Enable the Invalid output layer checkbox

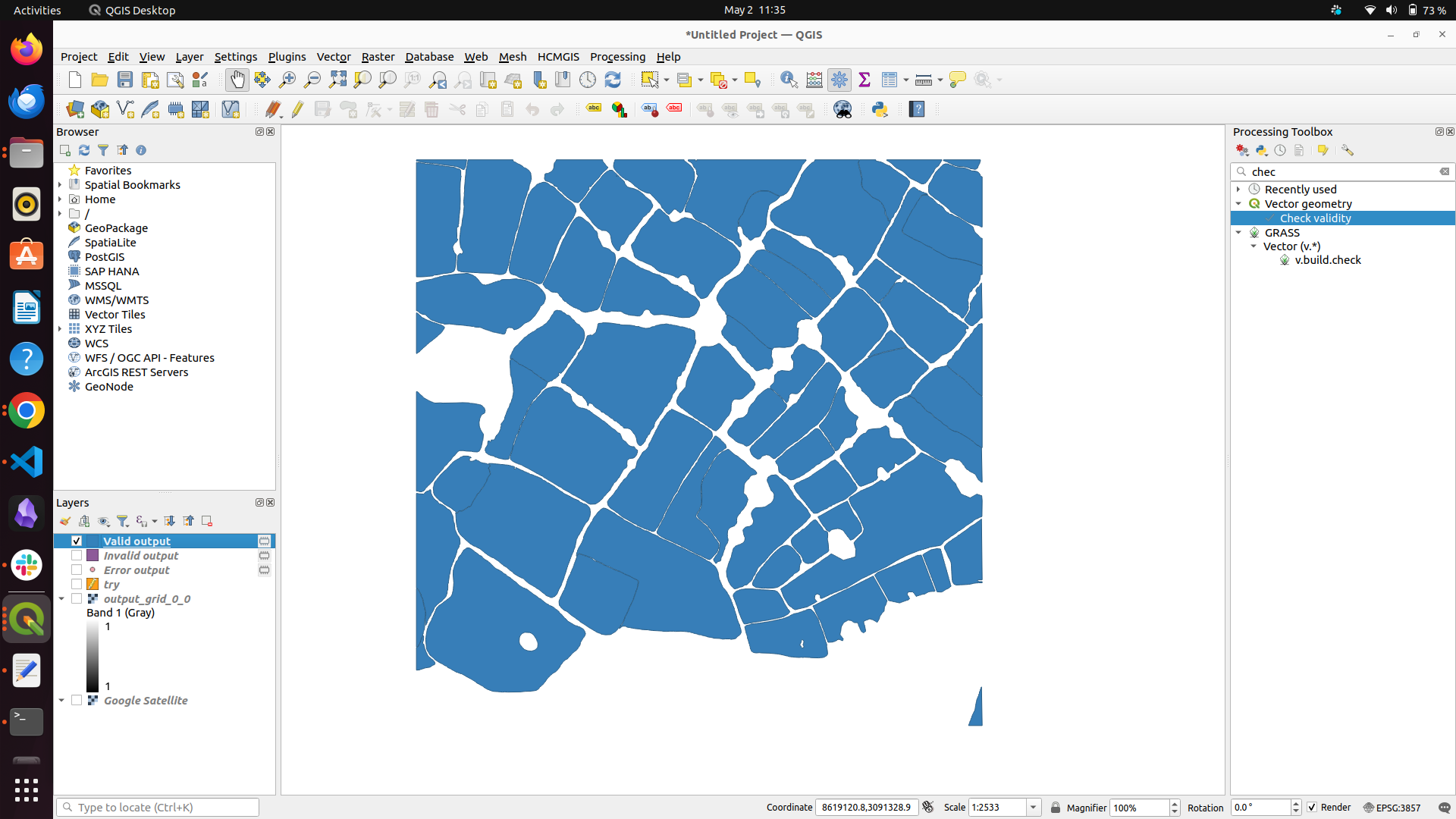point(77,556)
